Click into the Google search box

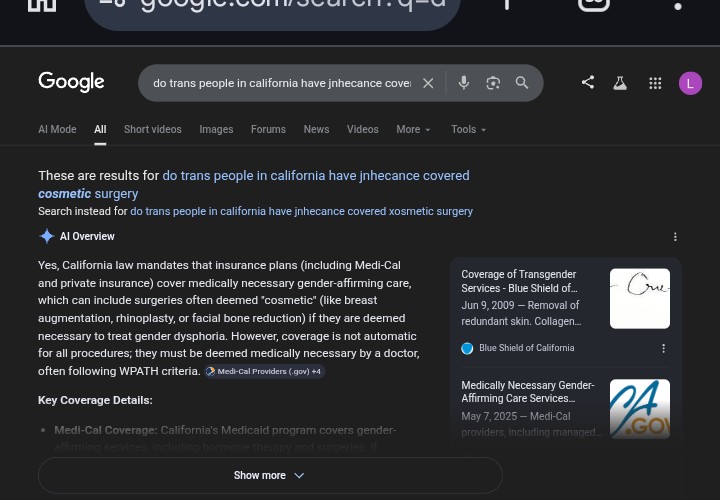280,83
